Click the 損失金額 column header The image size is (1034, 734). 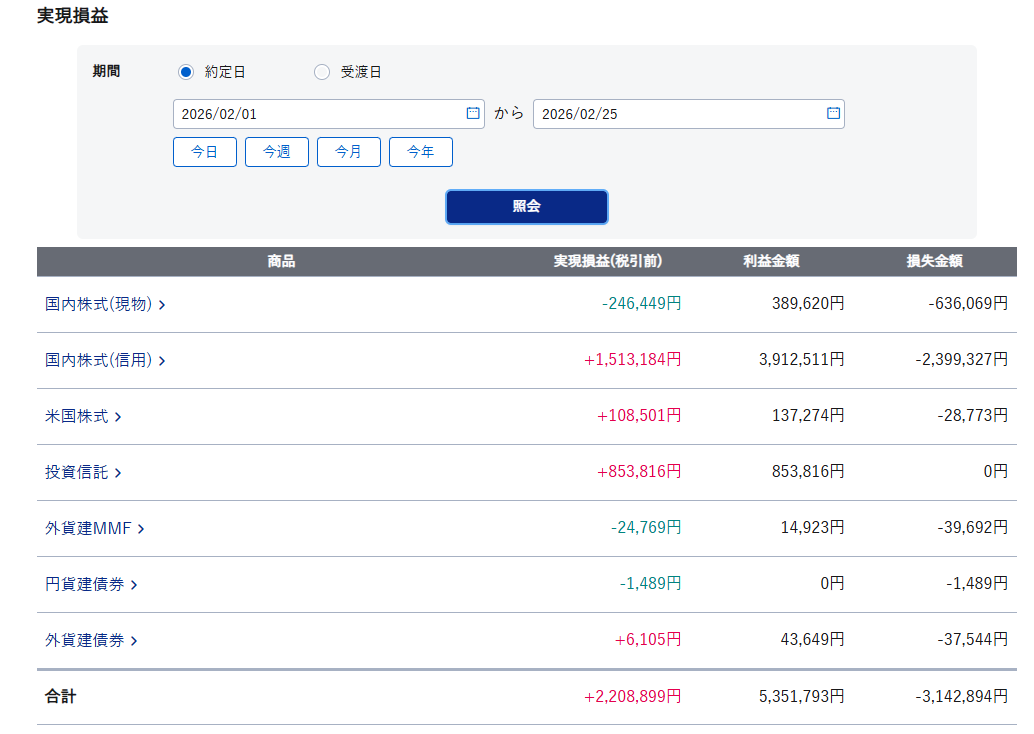pos(934,262)
